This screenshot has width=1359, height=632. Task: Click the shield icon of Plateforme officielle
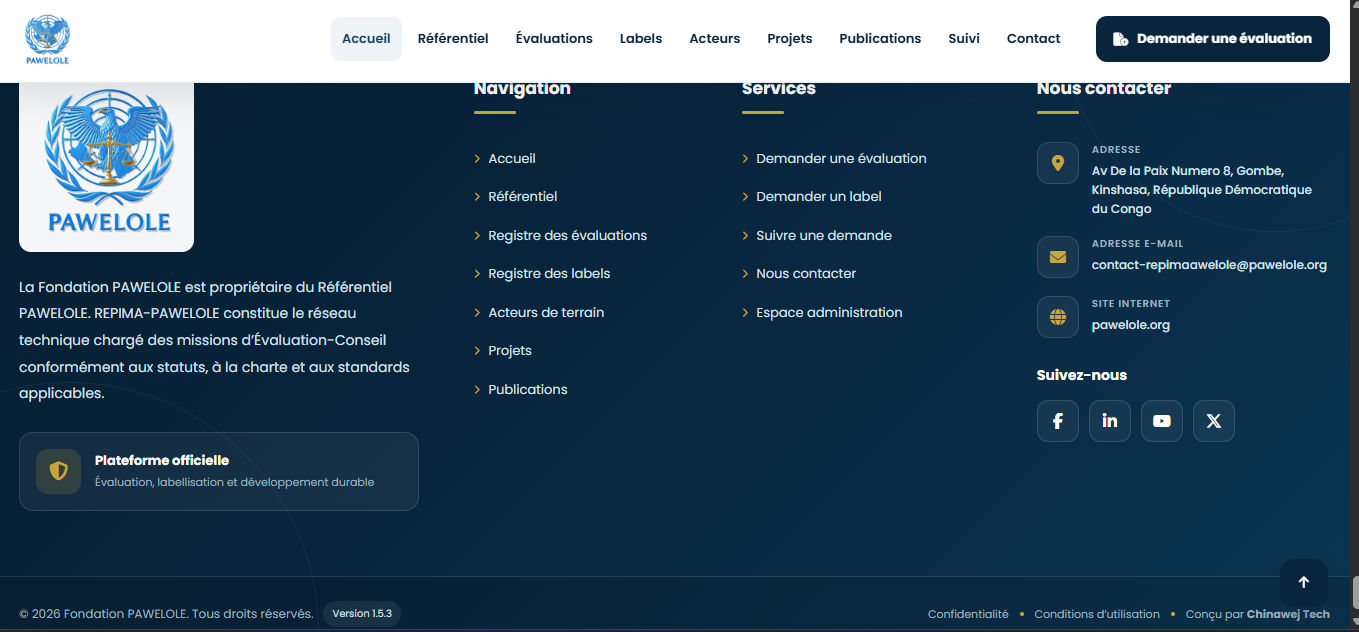point(59,471)
